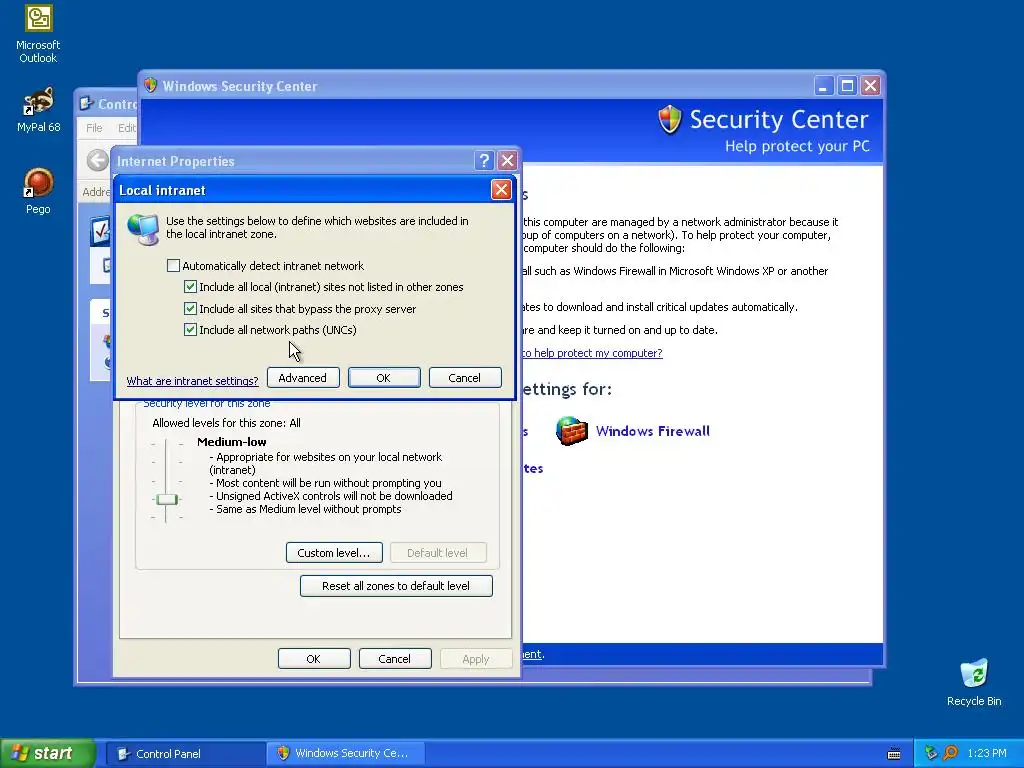
Task: Uncheck Include all local intranet sites
Action: 190,287
